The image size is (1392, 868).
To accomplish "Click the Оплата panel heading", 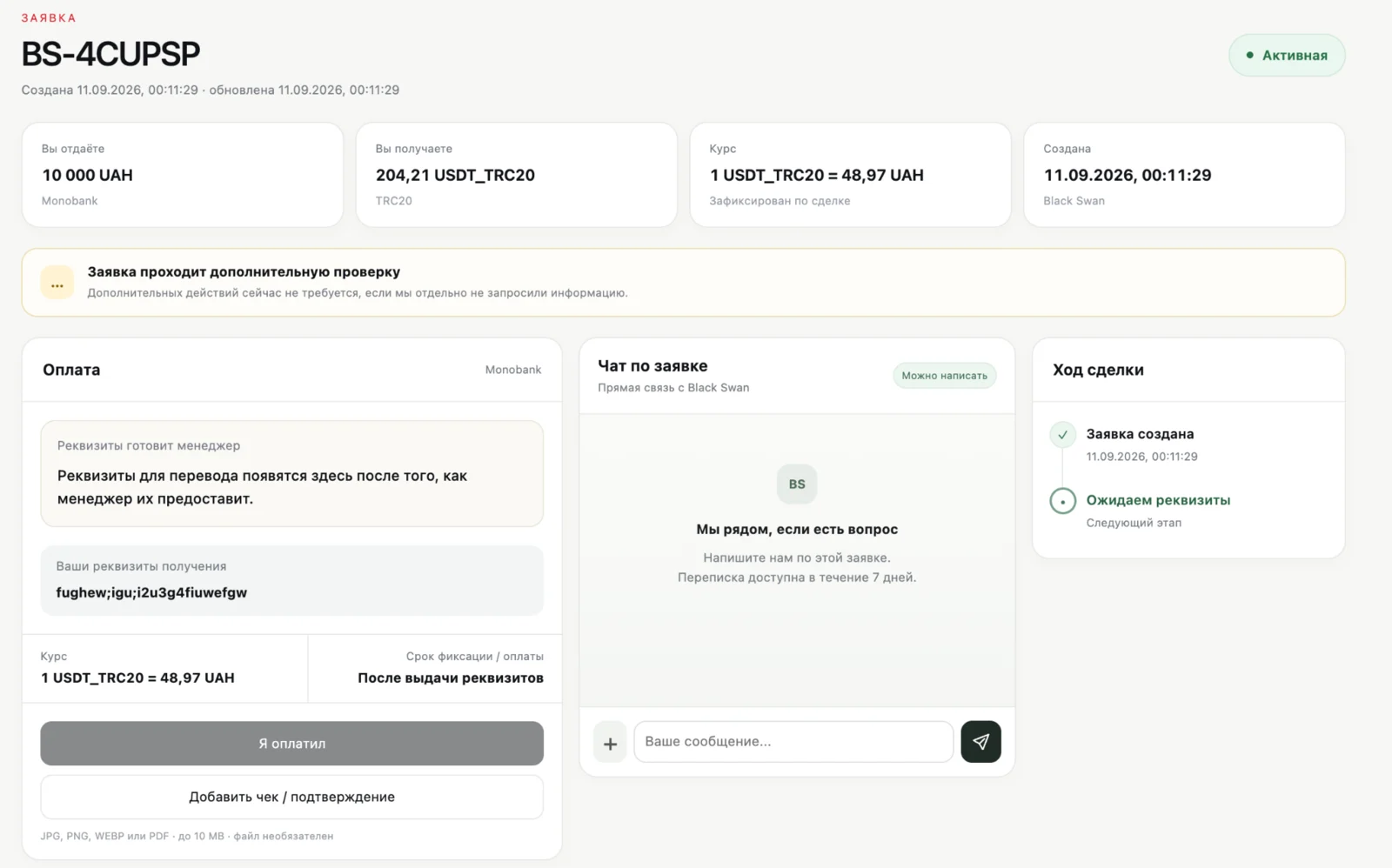I will pos(71,370).
